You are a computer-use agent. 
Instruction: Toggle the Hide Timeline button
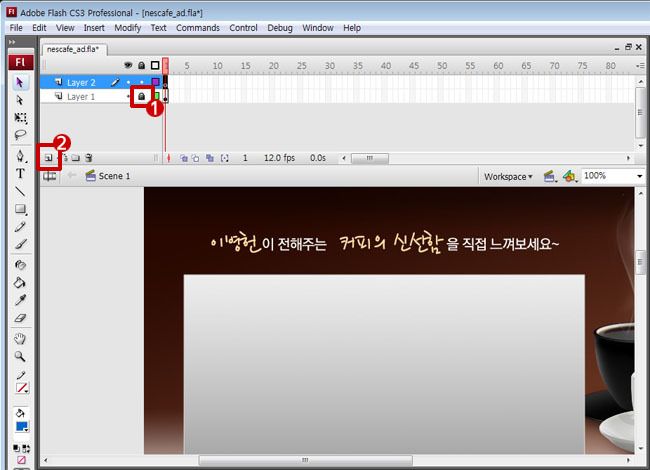[x=49, y=177]
